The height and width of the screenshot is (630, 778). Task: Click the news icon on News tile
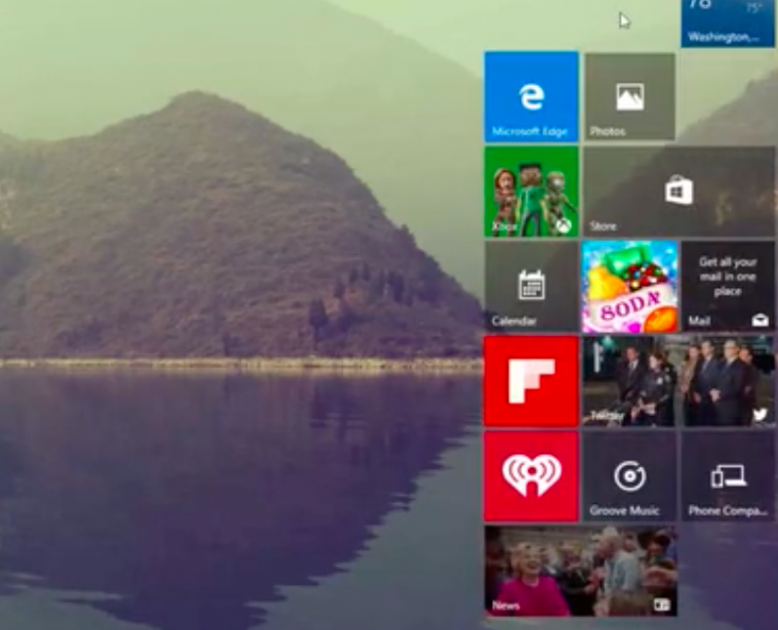[x=661, y=605]
